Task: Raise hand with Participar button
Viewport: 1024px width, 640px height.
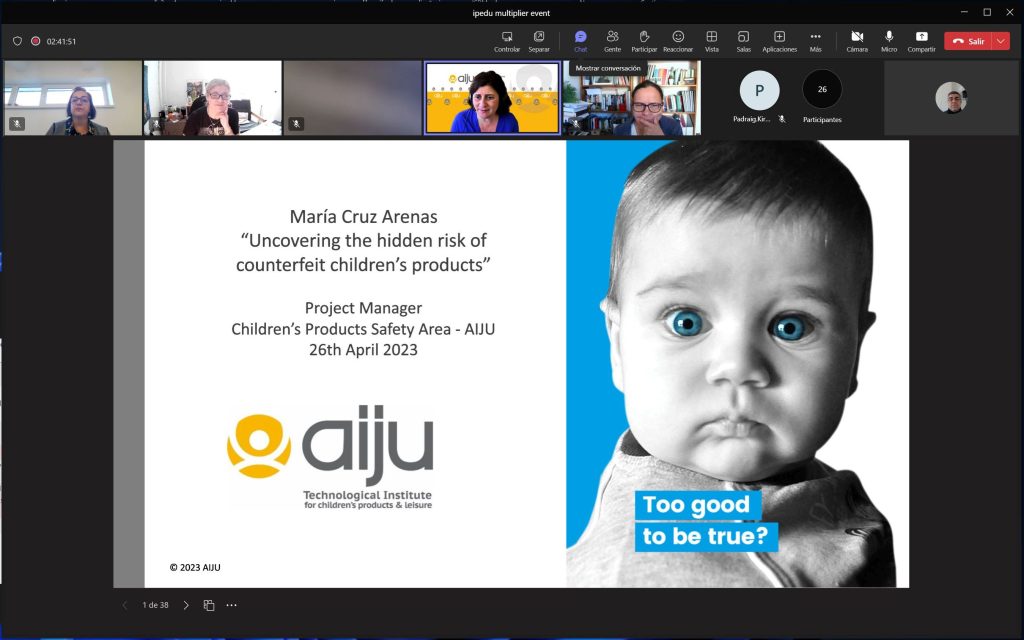Action: click(644, 41)
